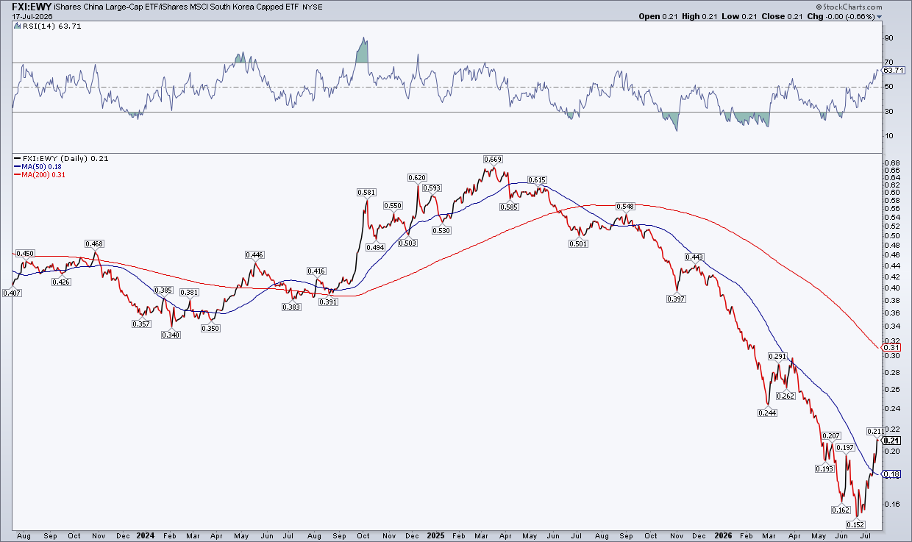Click the StockCharts.com copyright label
Viewport: 912px width, 542px height.
[848, 7]
